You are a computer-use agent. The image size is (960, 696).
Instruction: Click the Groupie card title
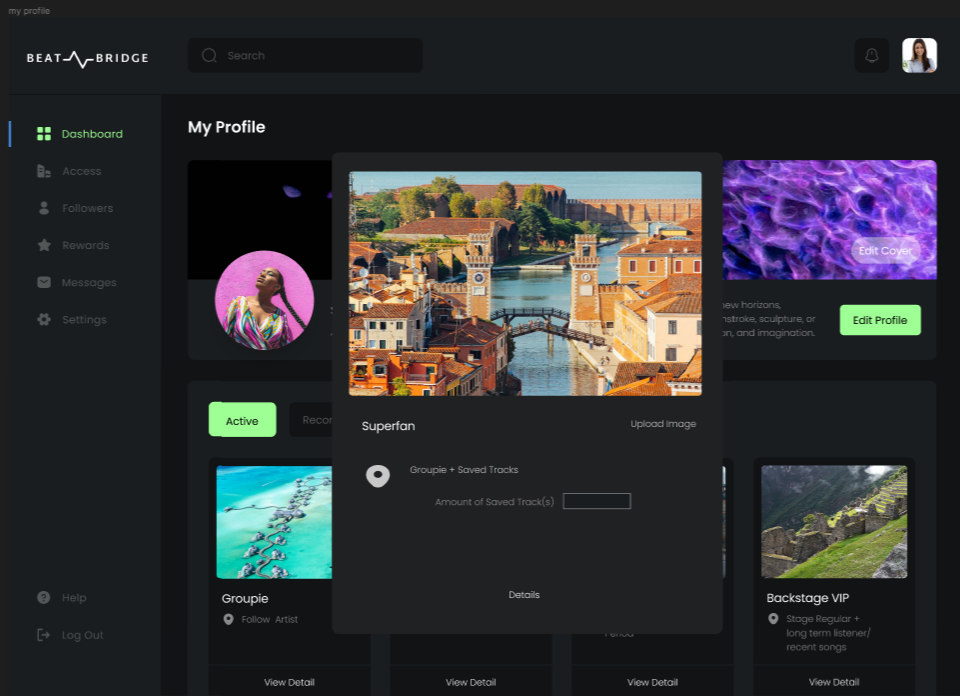(x=245, y=599)
